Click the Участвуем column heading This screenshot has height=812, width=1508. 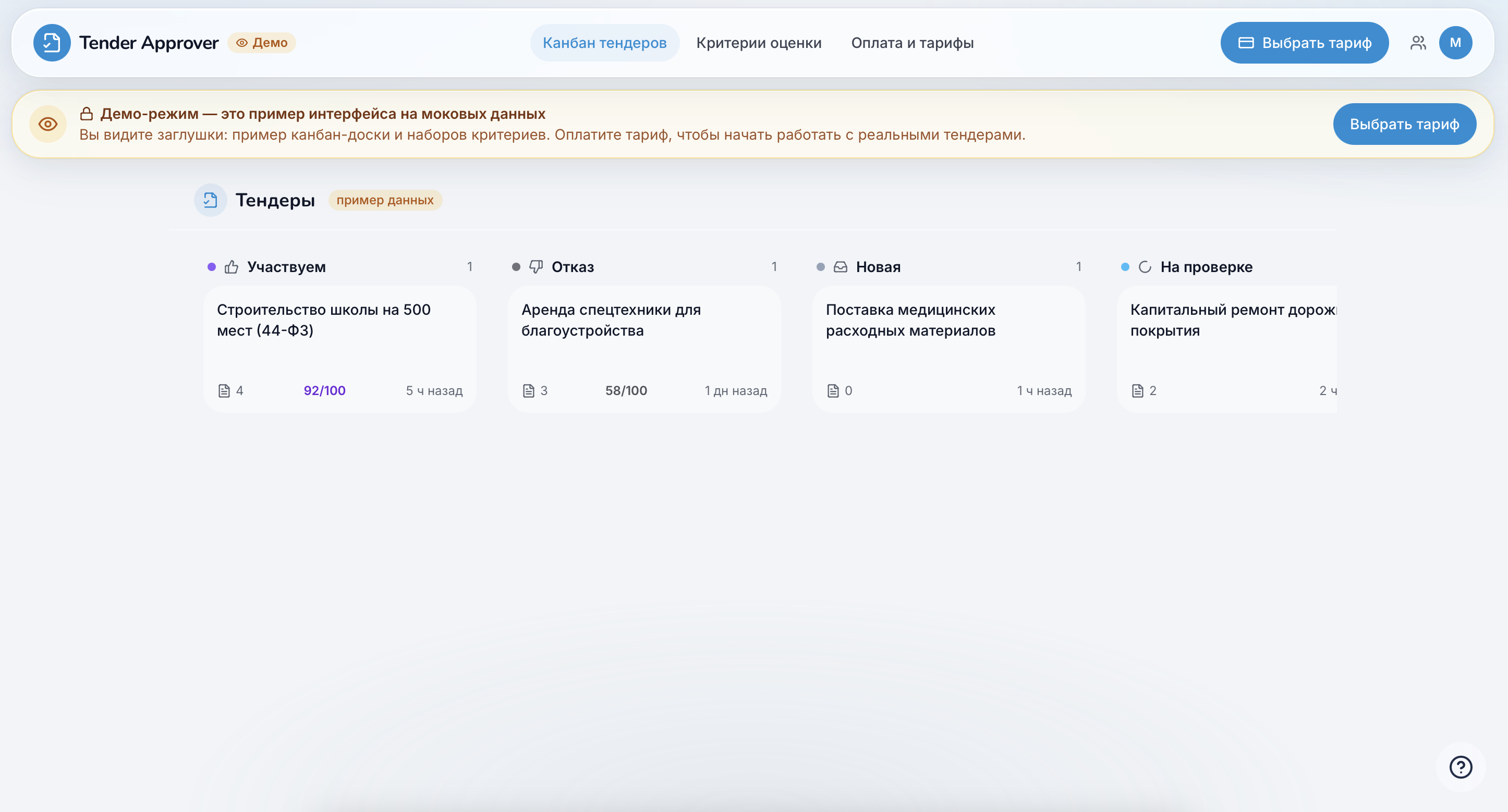286,267
